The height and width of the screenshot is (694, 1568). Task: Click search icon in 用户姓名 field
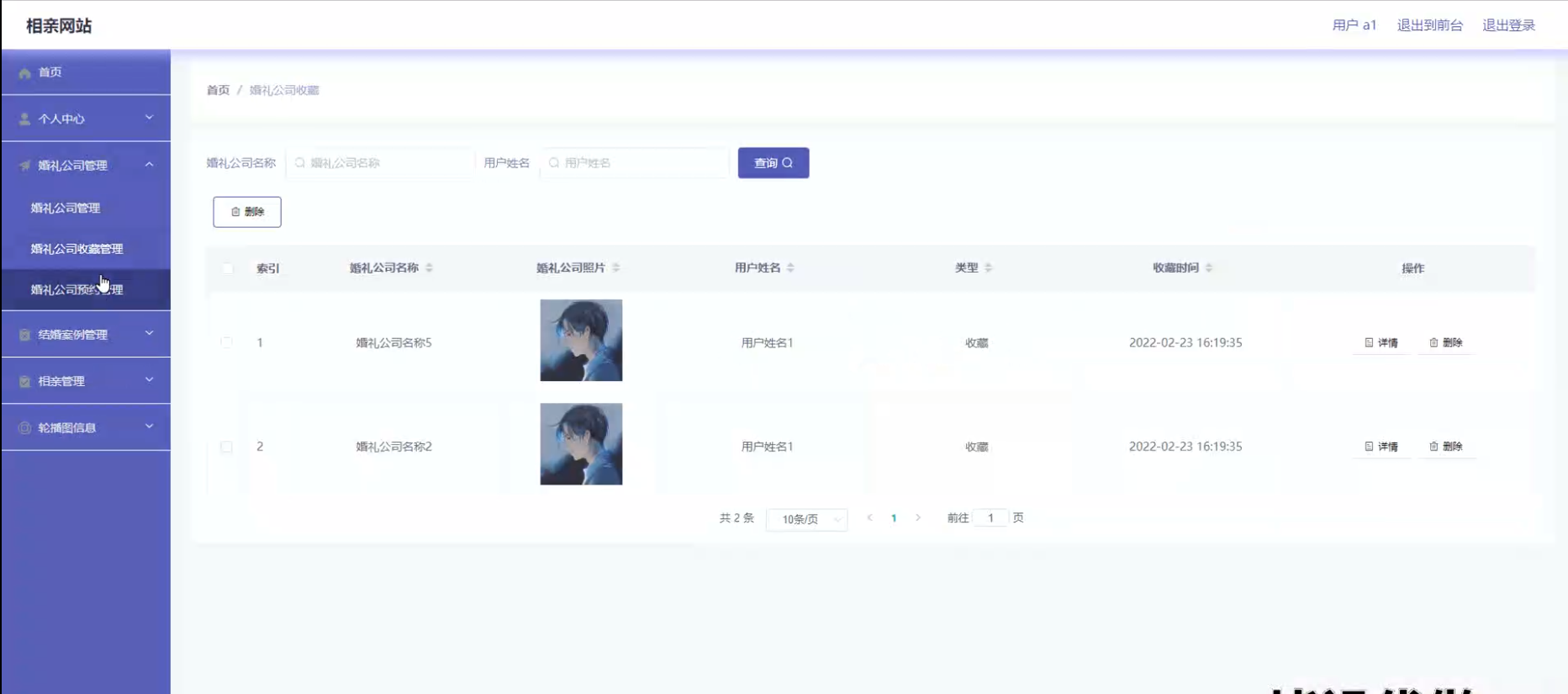(554, 163)
